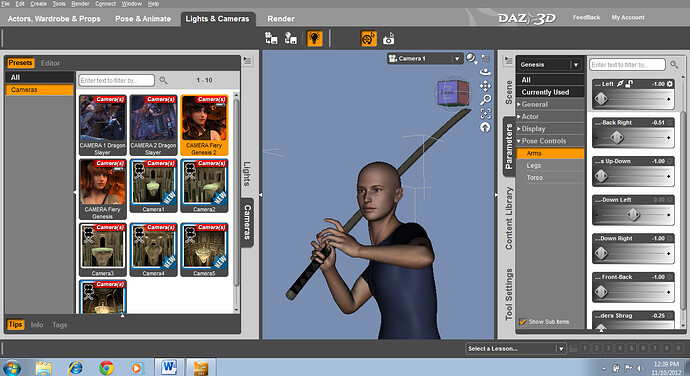Open the Camera 1 view dropdown
The height and width of the screenshot is (376, 690).
pyautogui.click(x=457, y=59)
